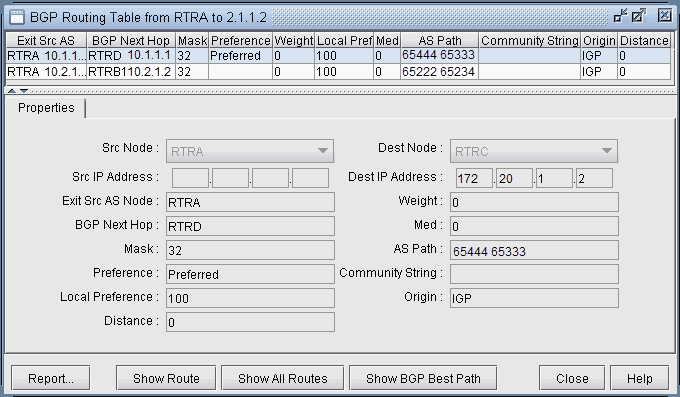Click the Exit Src AS Node field
Image resolution: width=680 pixels, height=397 pixels.
click(250, 202)
